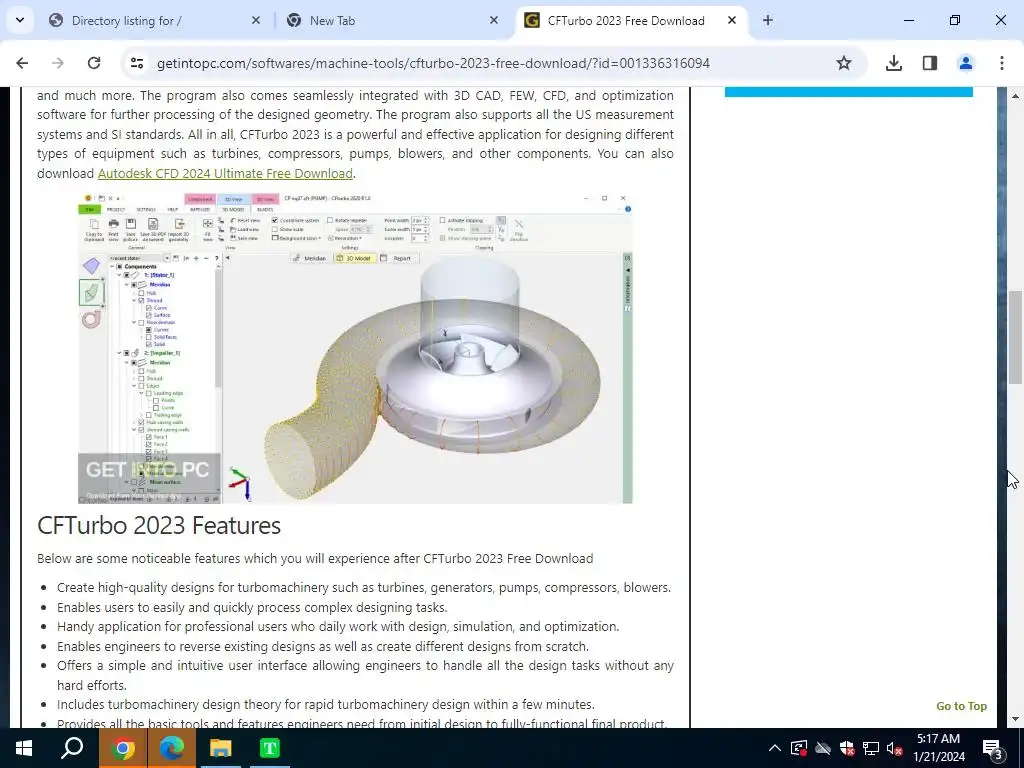This screenshot has height=768, width=1024.
Task: Follow the 'Autodesk CFD 2024 Ultimate Free Download' link
Action: click(x=225, y=173)
